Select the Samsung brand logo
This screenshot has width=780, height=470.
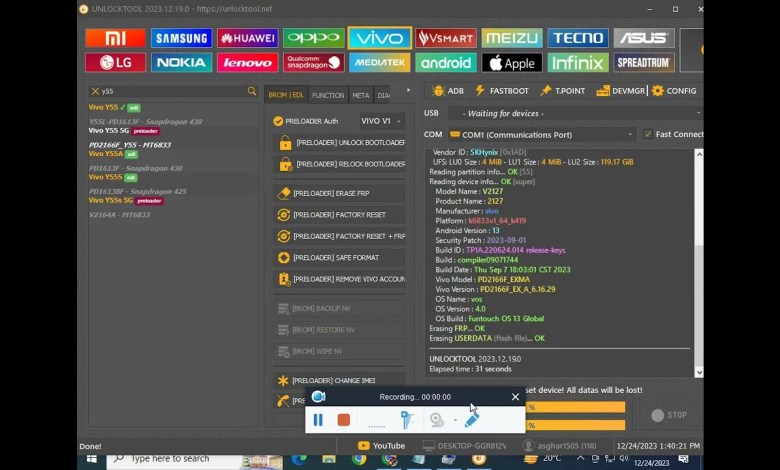pos(181,38)
